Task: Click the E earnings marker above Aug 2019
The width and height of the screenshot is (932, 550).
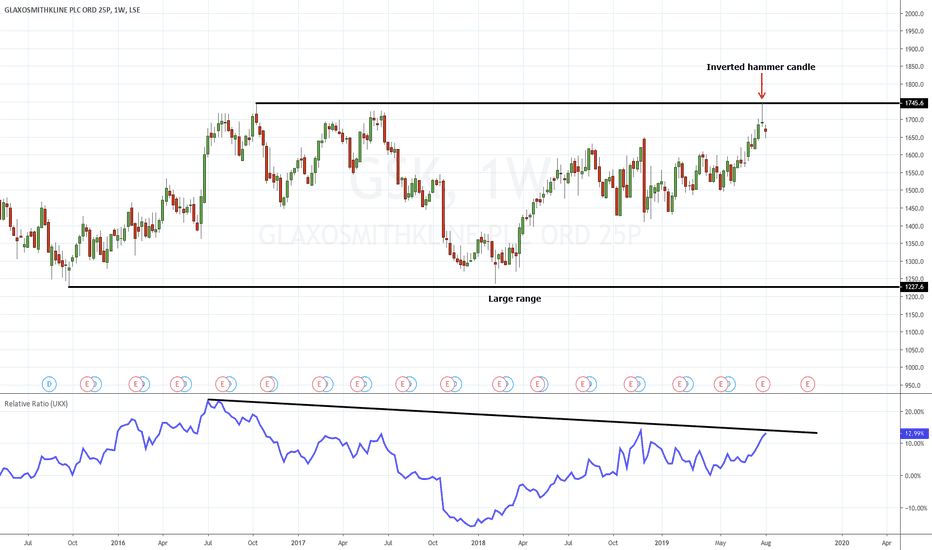Action: [763, 384]
